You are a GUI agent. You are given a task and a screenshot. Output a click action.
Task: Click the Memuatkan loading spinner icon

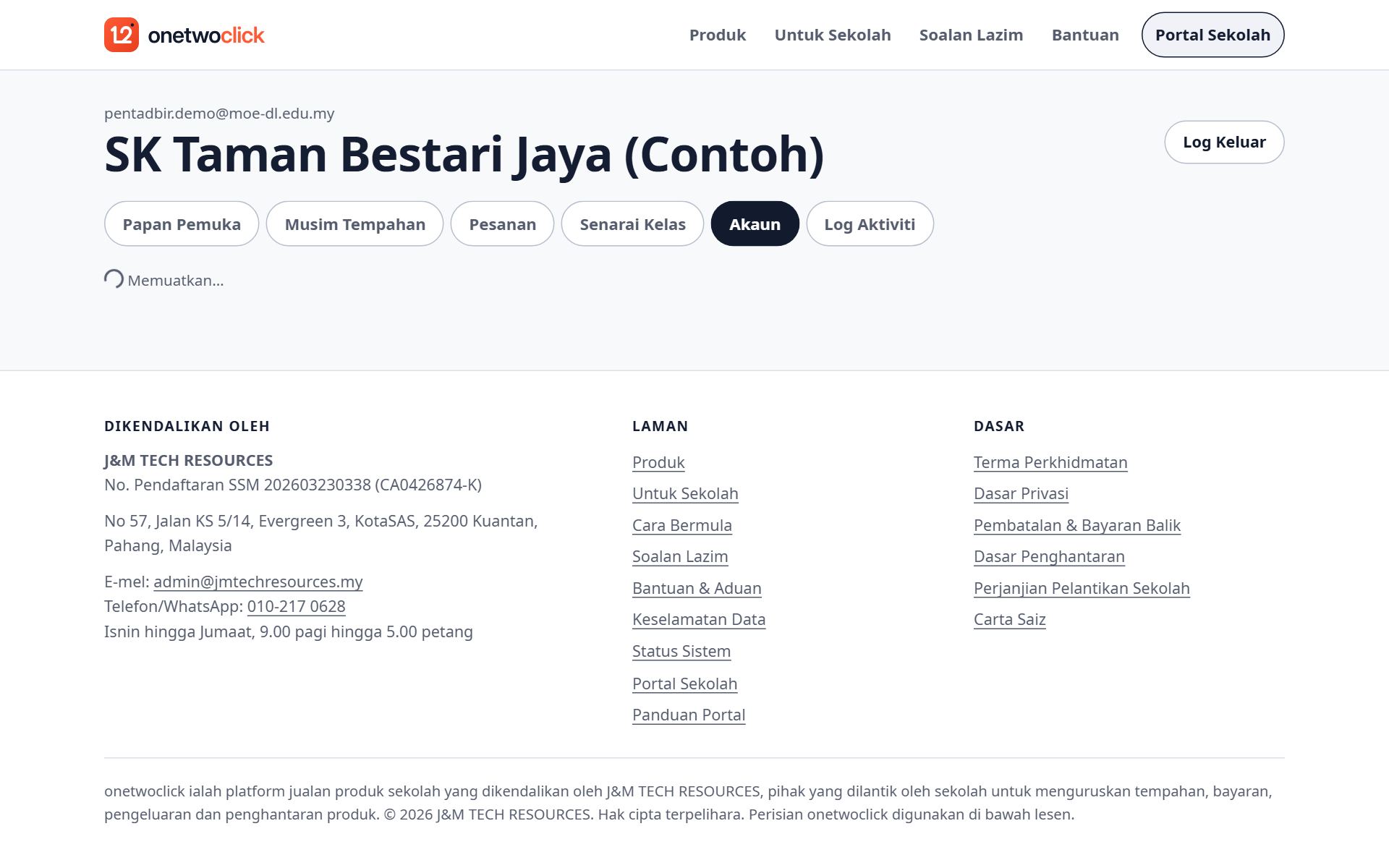coord(114,279)
